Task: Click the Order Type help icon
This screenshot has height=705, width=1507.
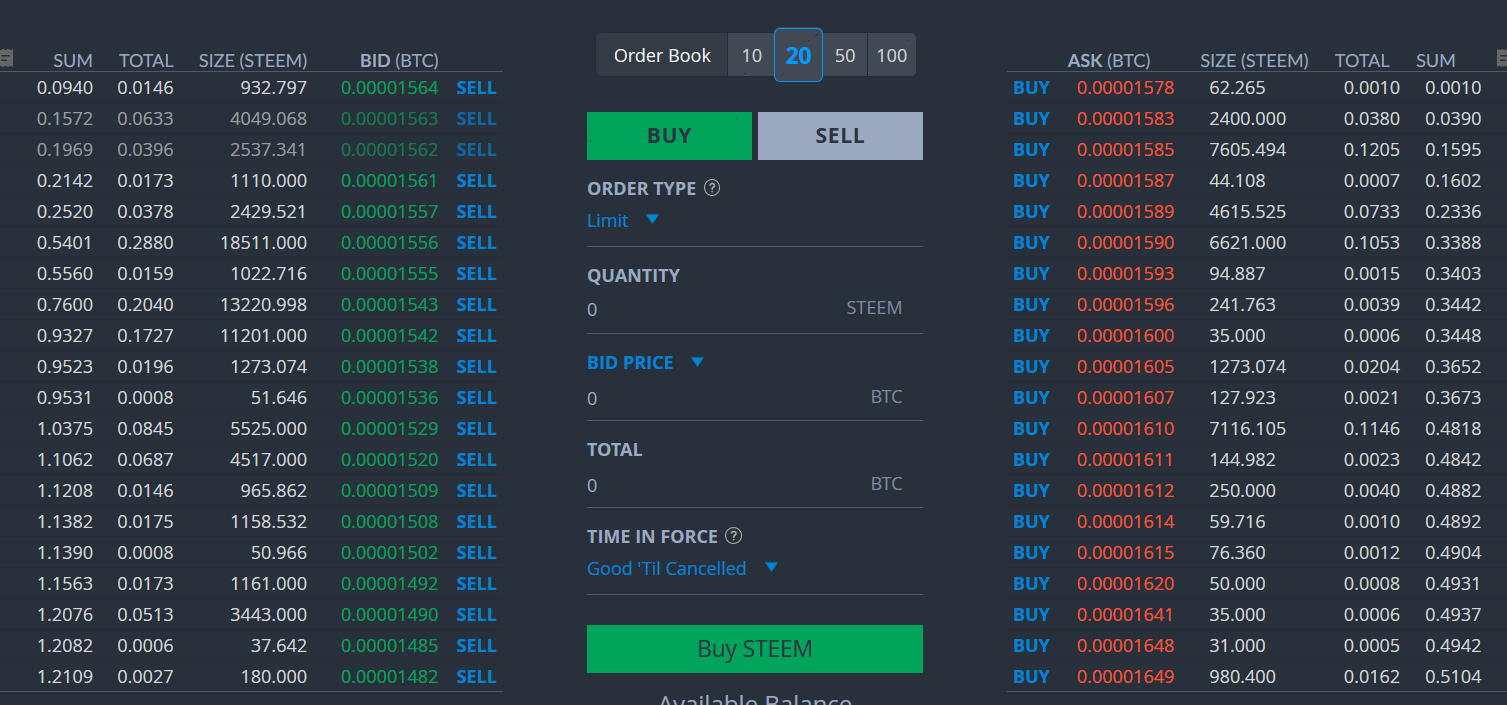Action: tap(712, 188)
